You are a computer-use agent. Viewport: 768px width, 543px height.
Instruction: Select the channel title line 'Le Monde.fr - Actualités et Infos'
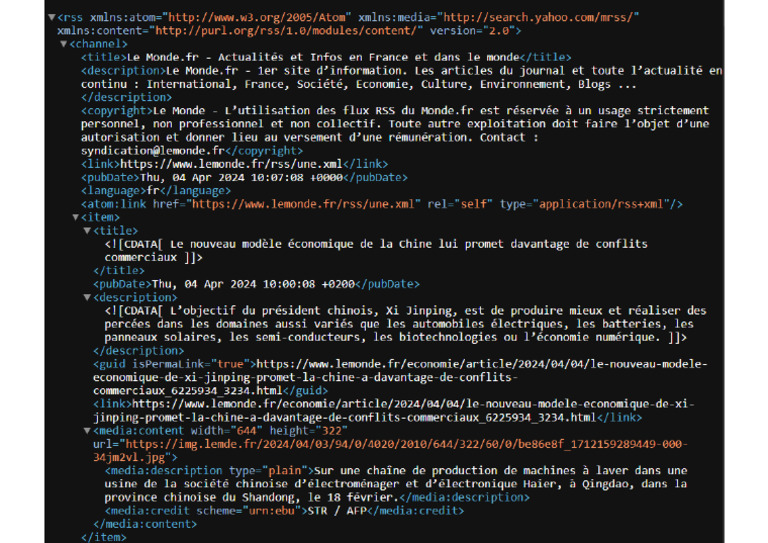[x=326, y=57]
